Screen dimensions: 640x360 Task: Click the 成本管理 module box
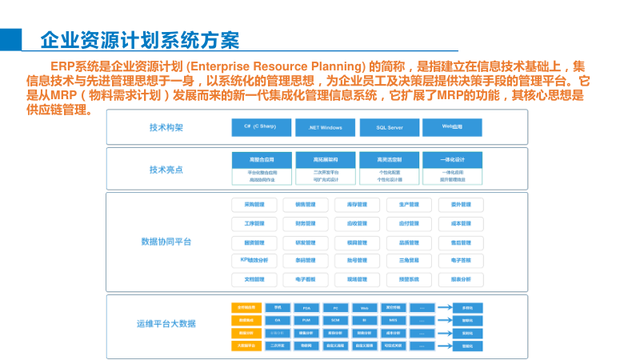point(461,224)
